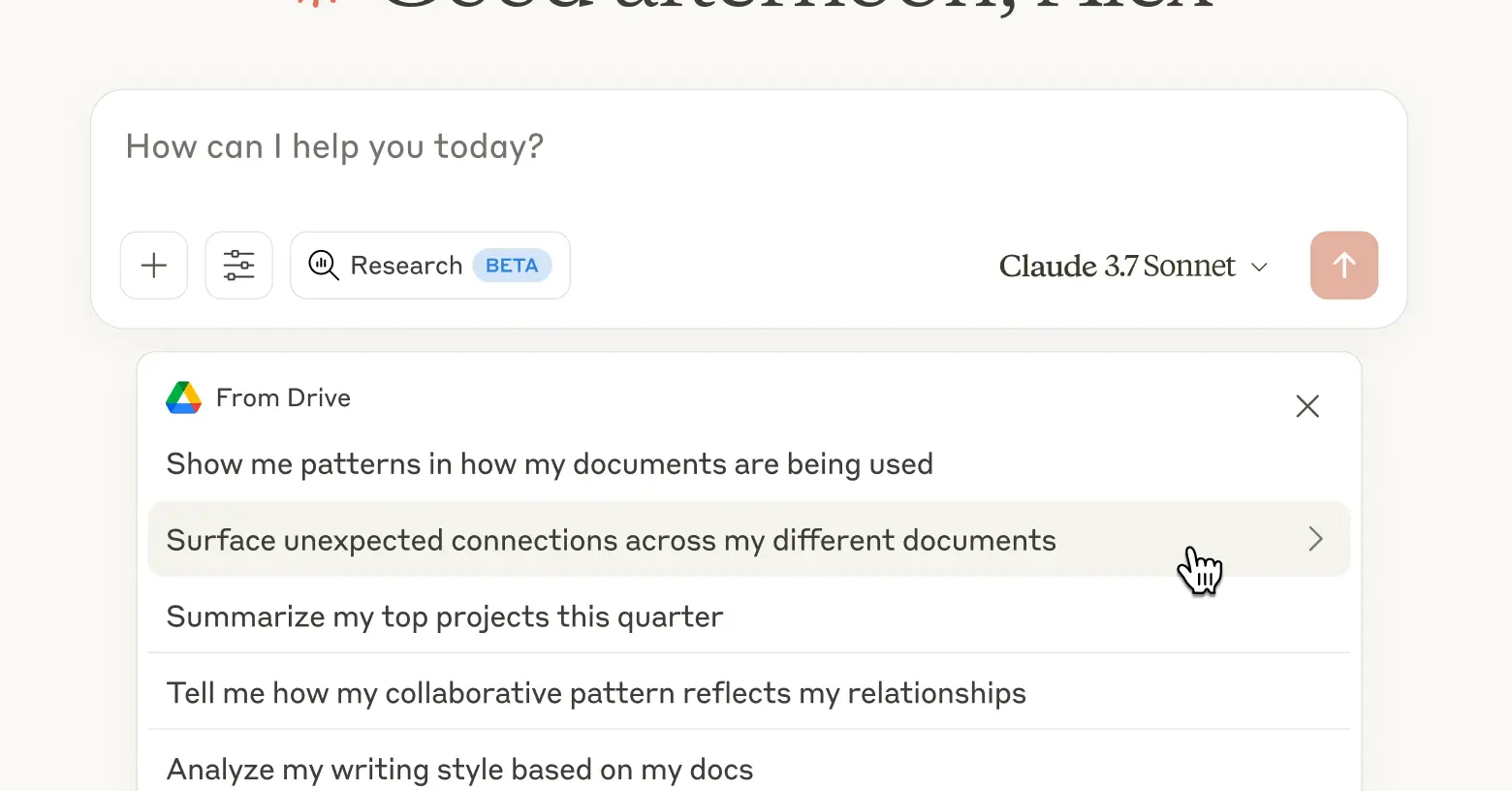The height and width of the screenshot is (791, 1512).
Task: Open the search and tools settings icon
Action: pos(238,266)
